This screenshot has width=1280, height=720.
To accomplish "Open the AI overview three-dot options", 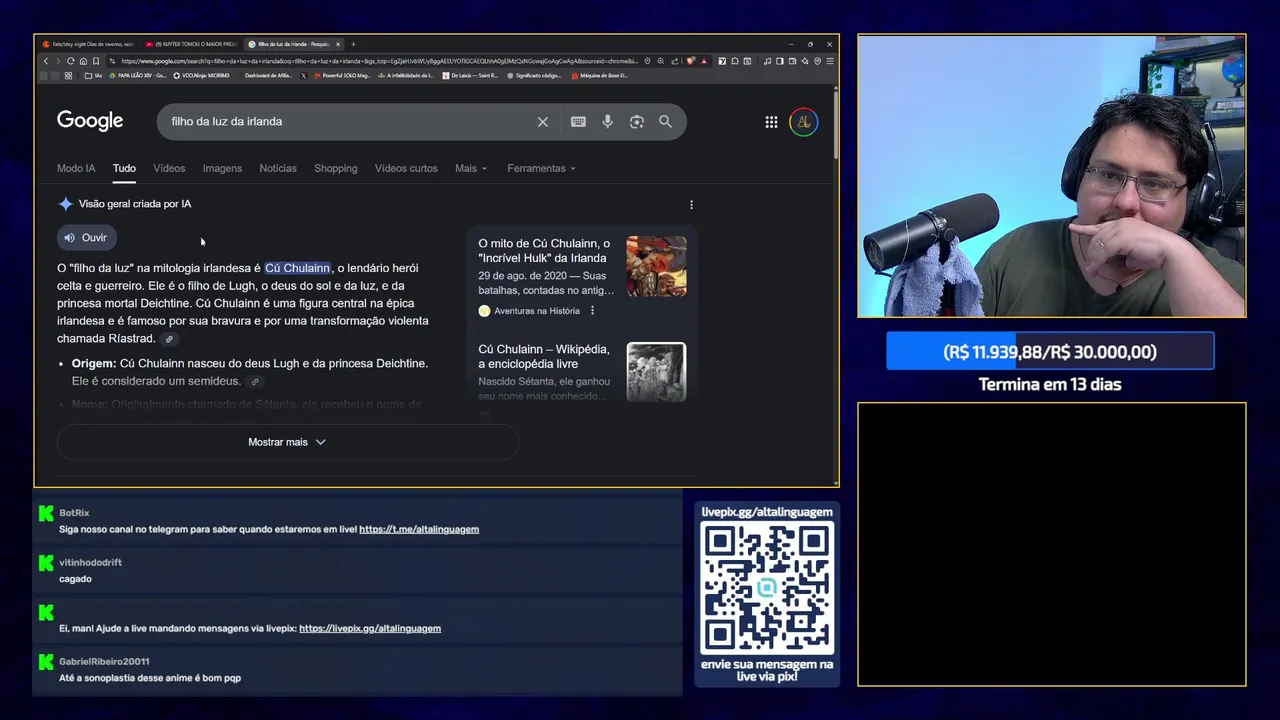I will [691, 204].
